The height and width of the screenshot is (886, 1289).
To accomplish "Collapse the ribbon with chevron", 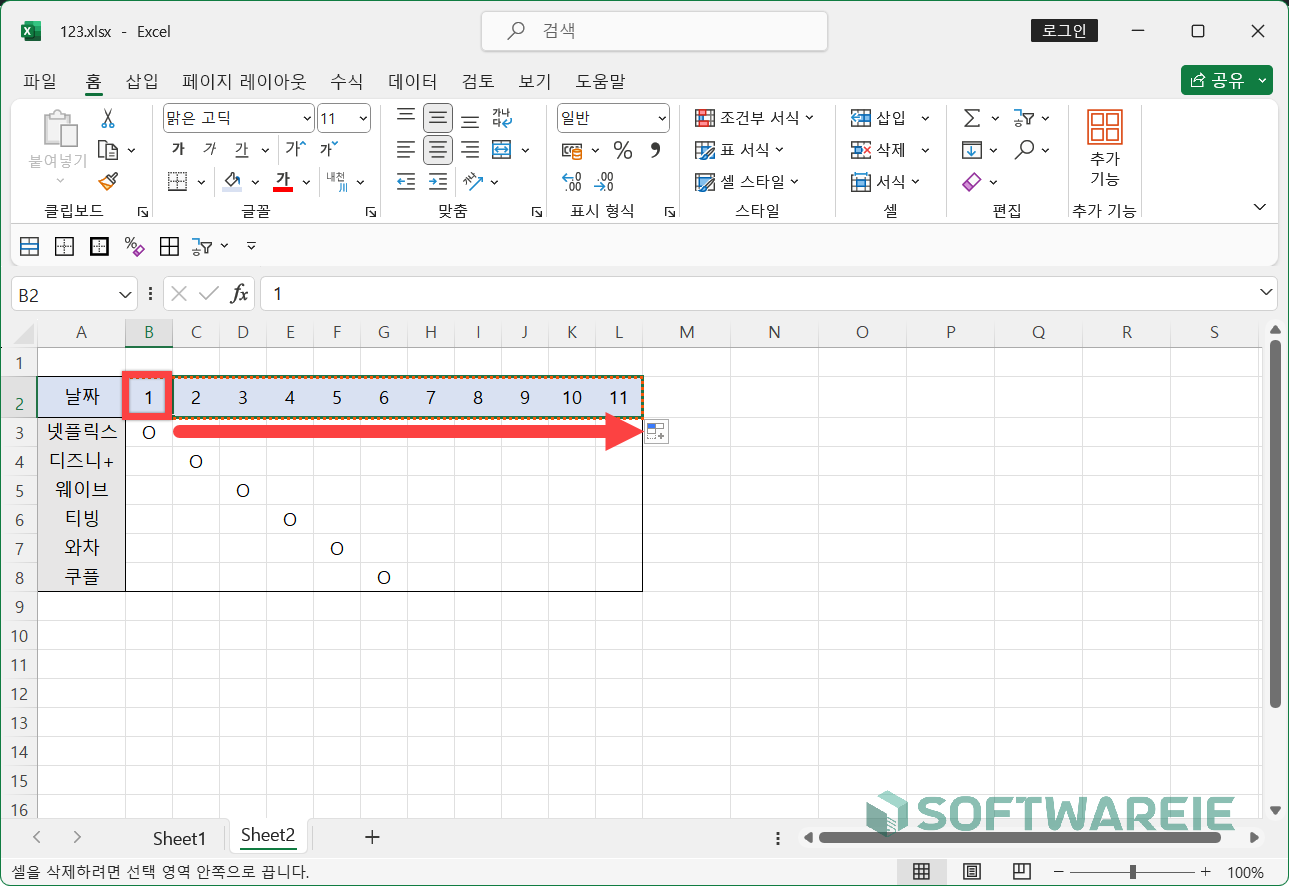I will [1259, 206].
